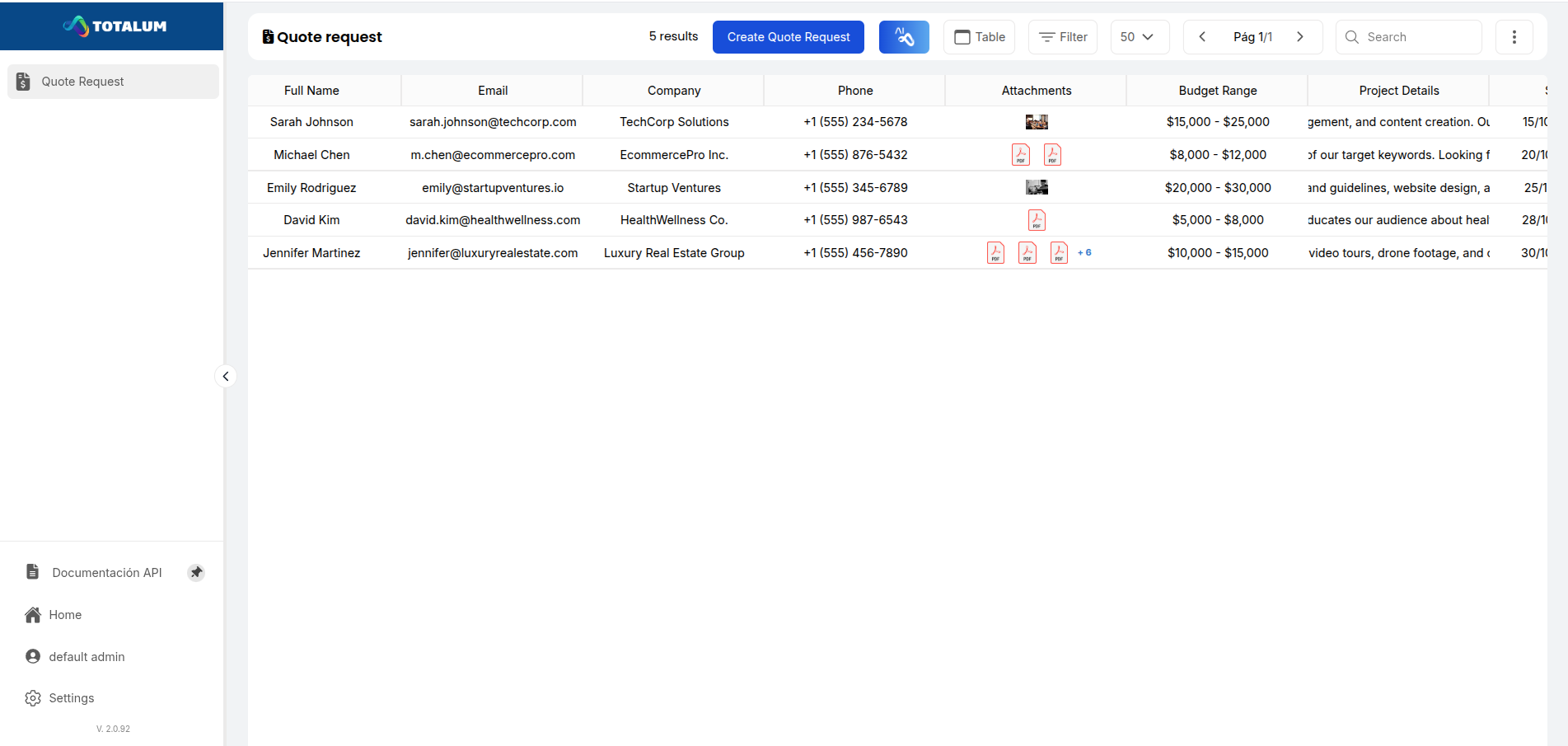The image size is (1568, 746).
Task: Click the search magnifier icon
Action: pos(1351,36)
